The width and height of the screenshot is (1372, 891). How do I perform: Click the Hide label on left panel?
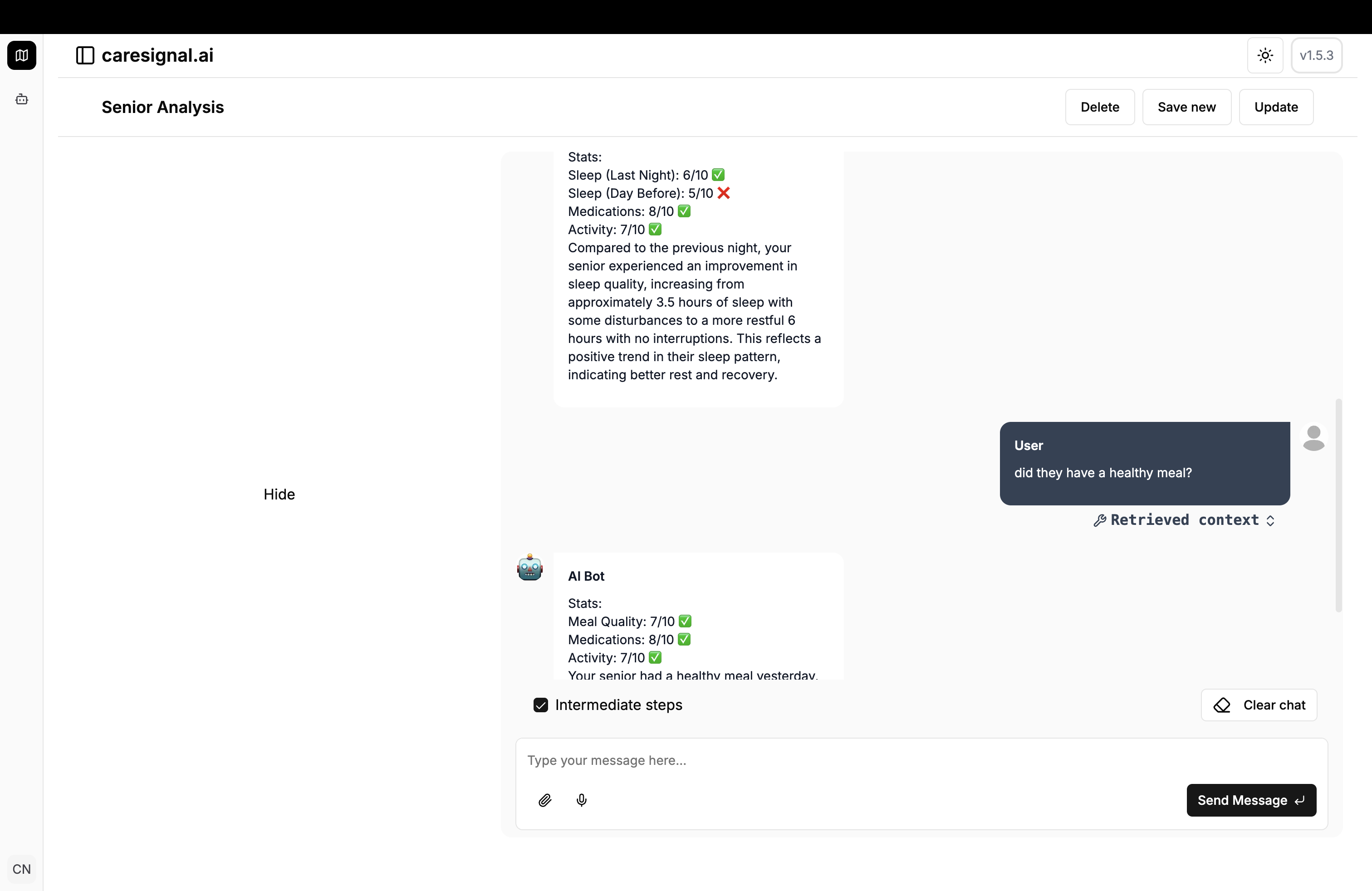[279, 494]
